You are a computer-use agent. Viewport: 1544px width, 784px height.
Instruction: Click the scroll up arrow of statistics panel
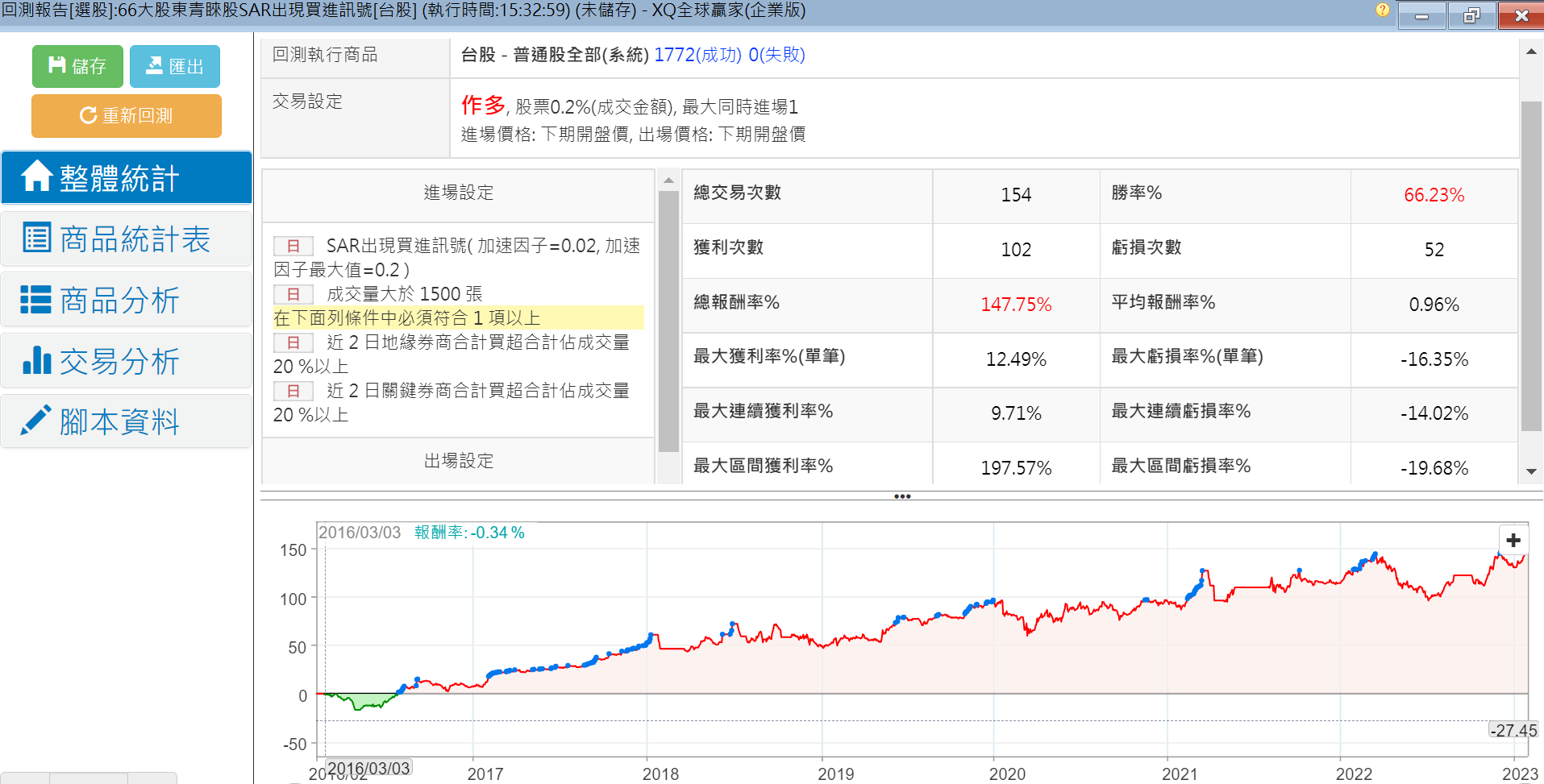click(x=1531, y=52)
